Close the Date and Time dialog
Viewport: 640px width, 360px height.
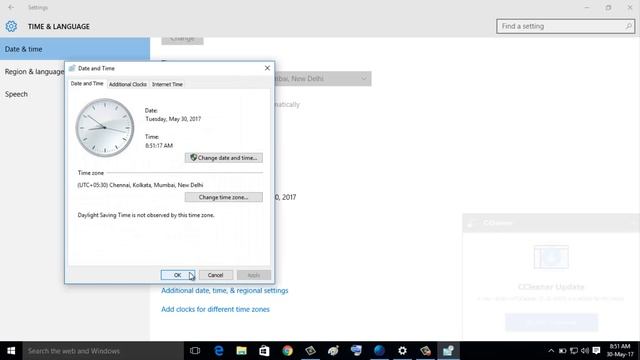(x=267, y=68)
